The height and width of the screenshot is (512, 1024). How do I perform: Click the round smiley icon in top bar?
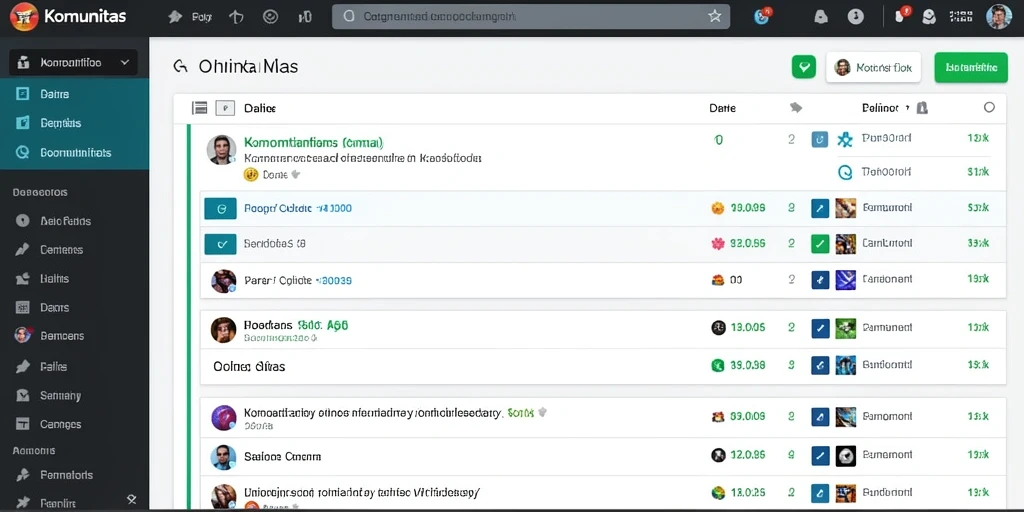[270, 17]
